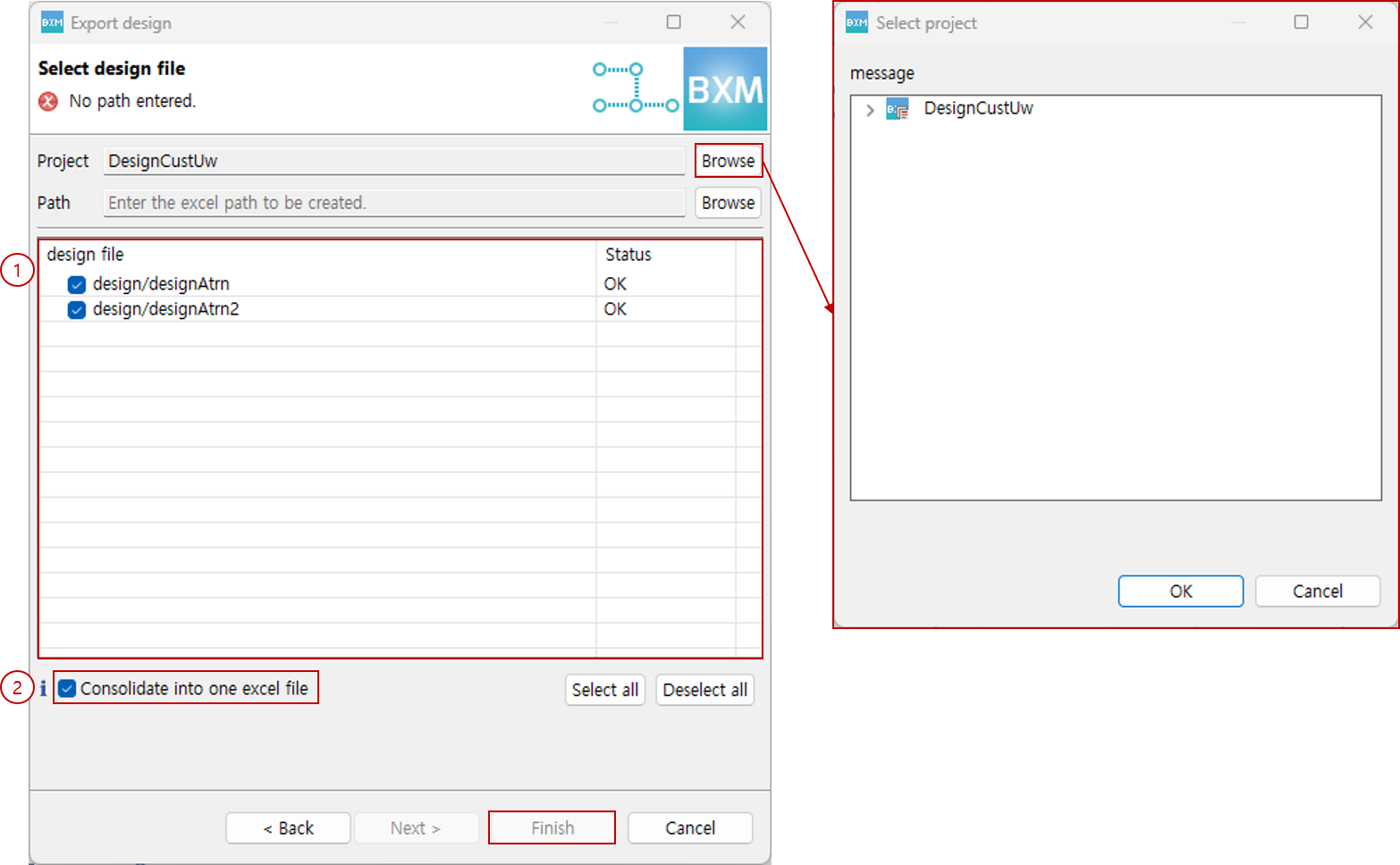The height and width of the screenshot is (865, 1400).
Task: Click BXM icon in Export design title bar
Action: tap(52, 23)
